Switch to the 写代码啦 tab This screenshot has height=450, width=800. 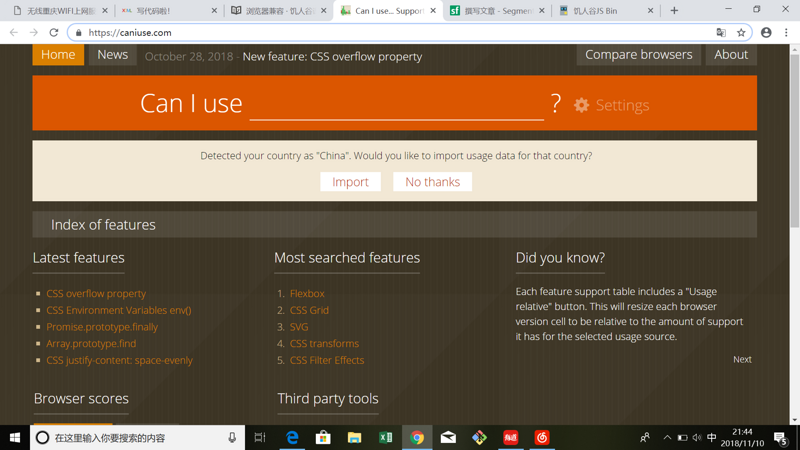169,11
